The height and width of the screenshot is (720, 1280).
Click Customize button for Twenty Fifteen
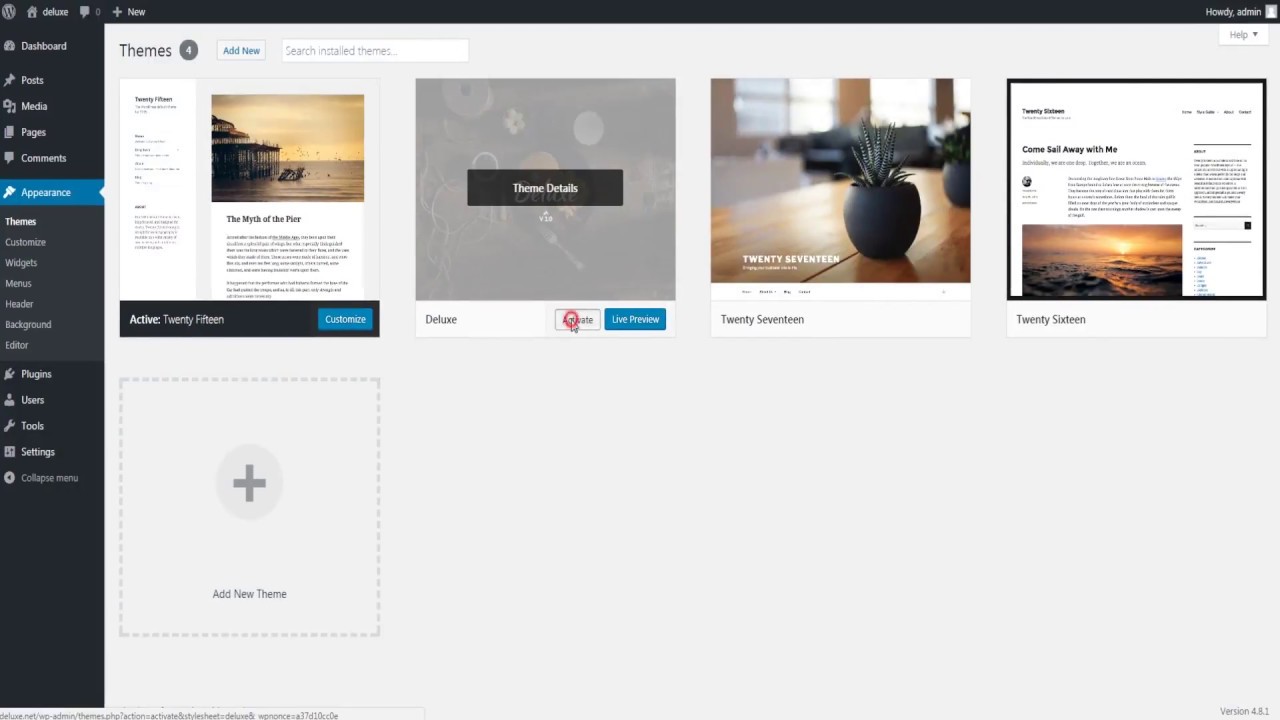click(x=345, y=319)
